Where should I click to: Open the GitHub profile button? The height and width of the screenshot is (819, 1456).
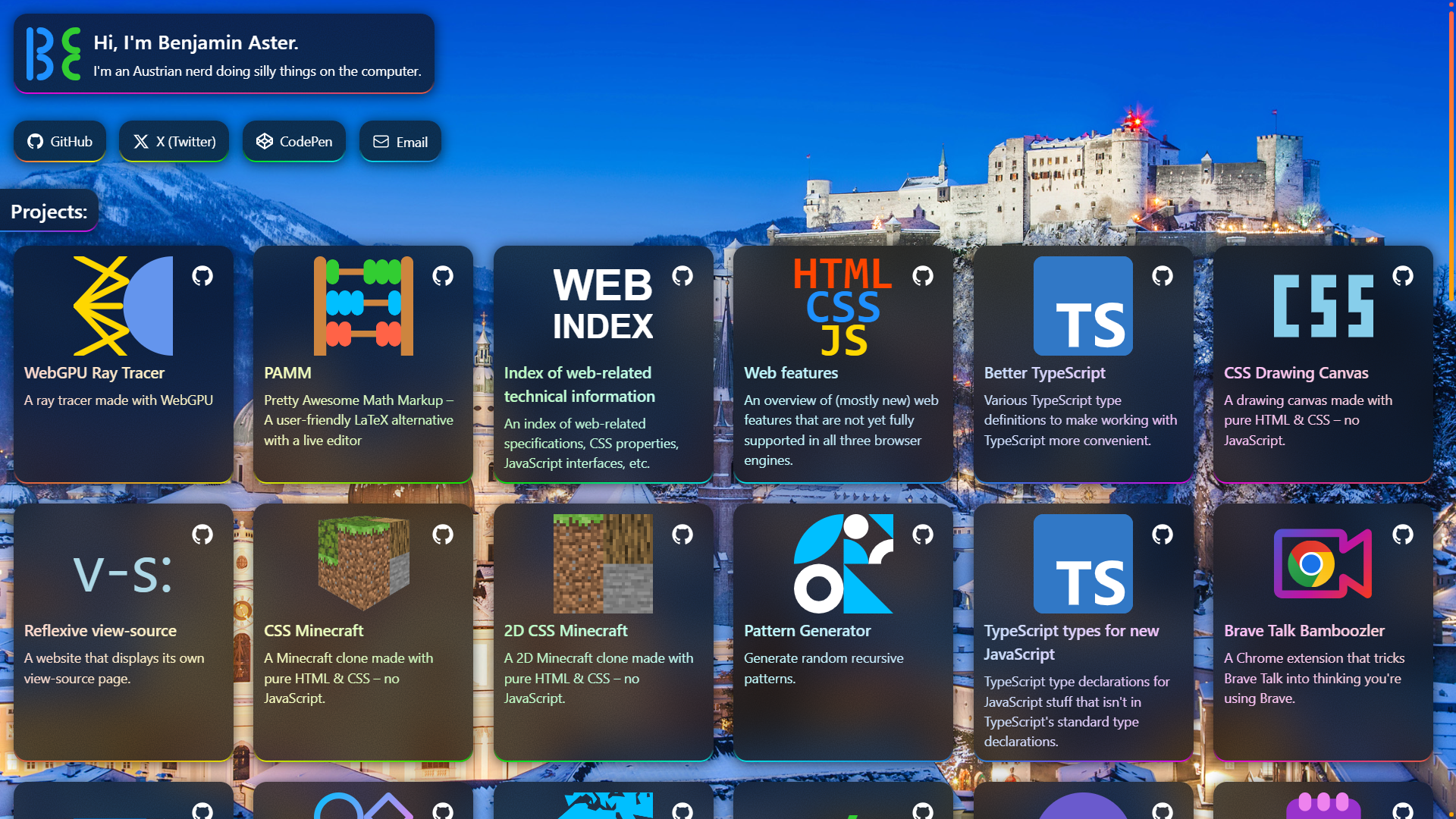(x=60, y=142)
